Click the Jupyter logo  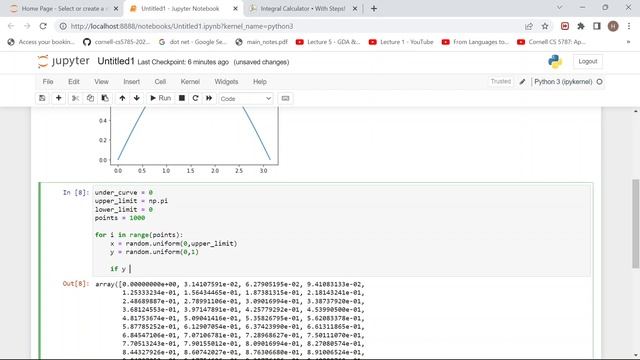tap(64, 61)
